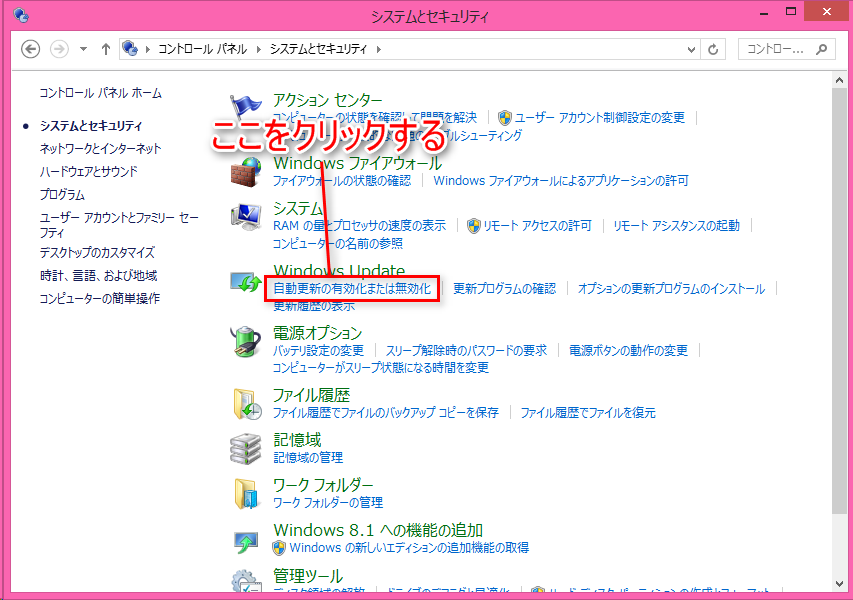The width and height of the screenshot is (853, 600).
Task: Click the Work Folders icon
Action: [246, 494]
